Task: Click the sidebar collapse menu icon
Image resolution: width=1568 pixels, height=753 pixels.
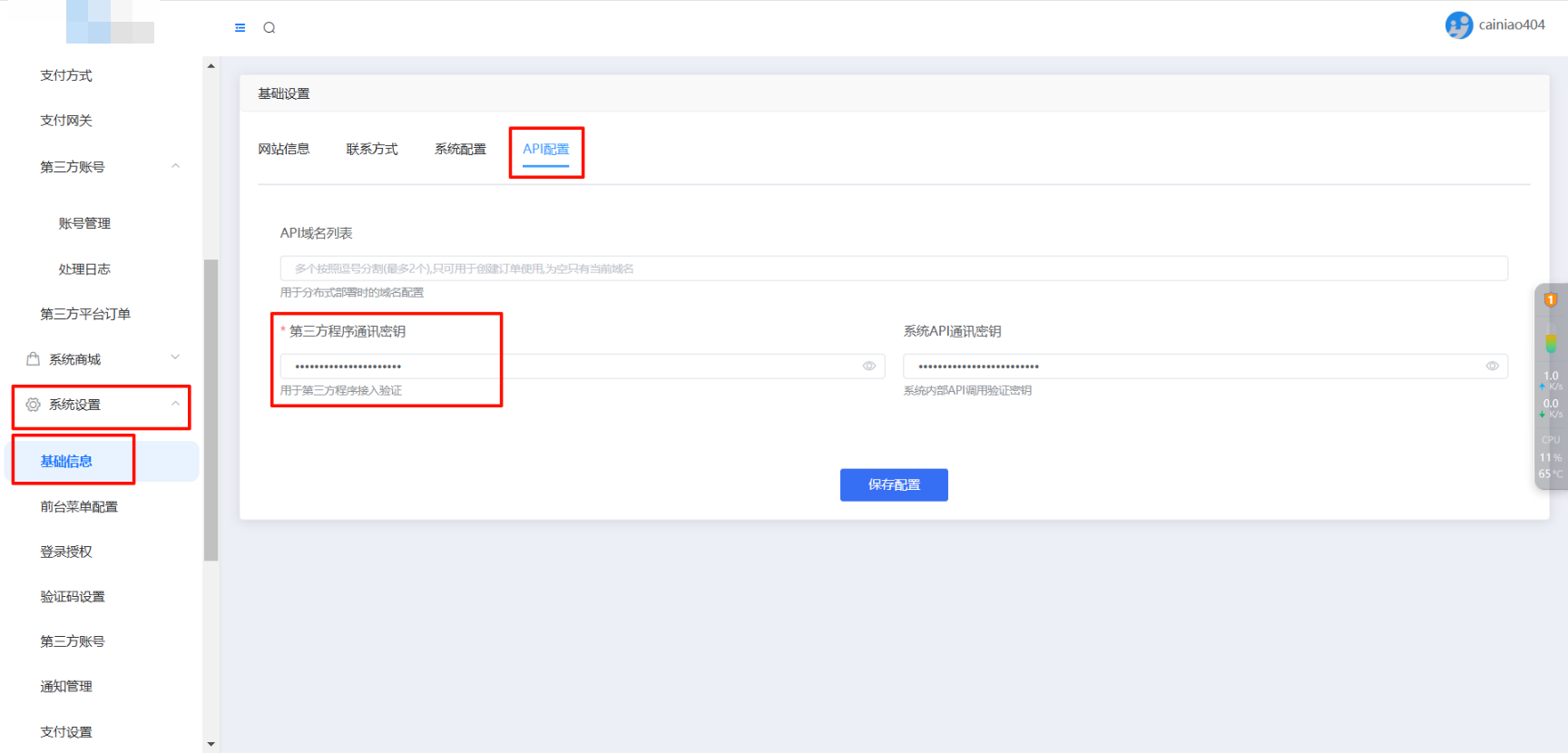Action: click(240, 28)
